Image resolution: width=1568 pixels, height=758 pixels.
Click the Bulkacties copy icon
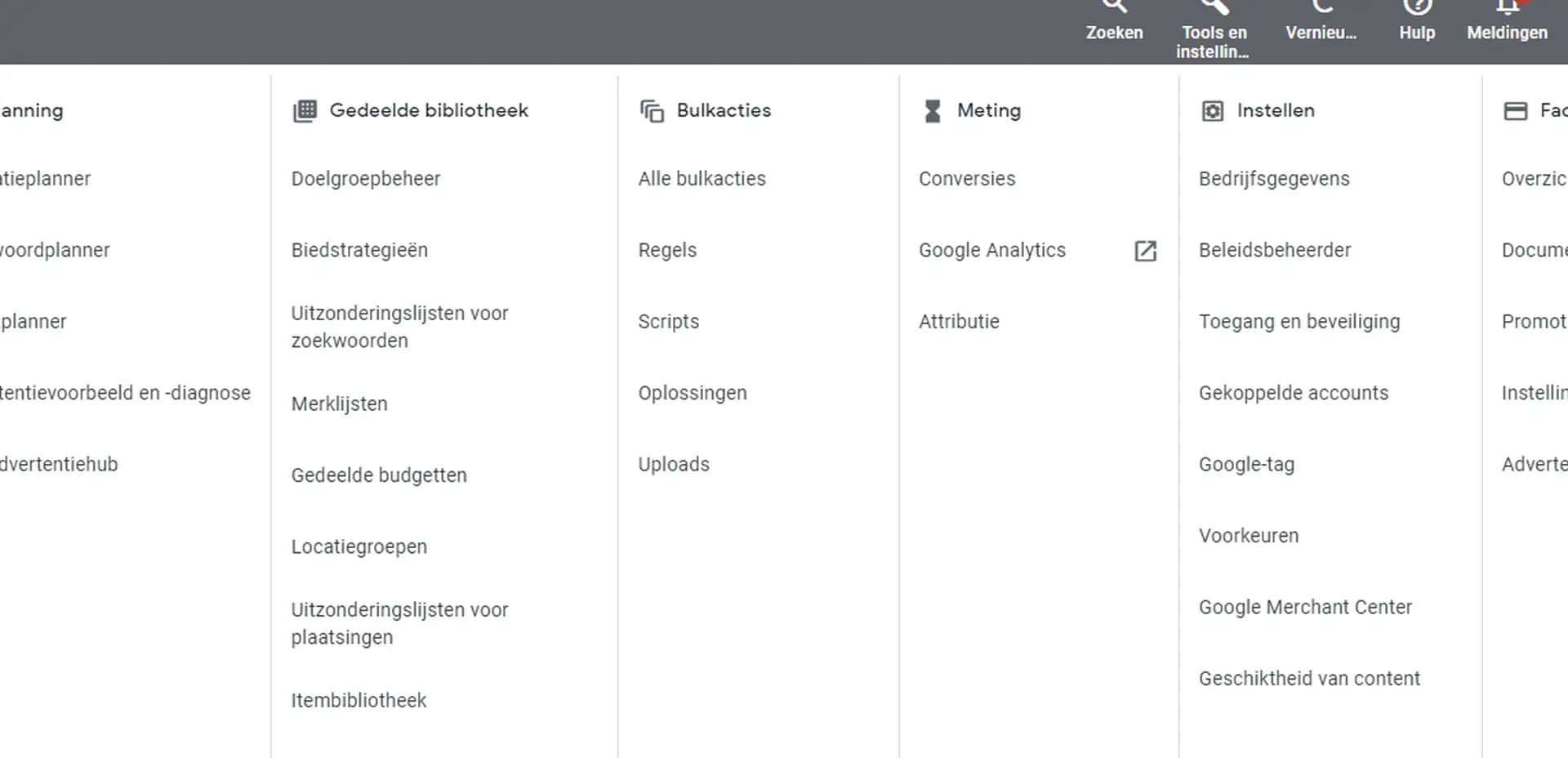652,111
